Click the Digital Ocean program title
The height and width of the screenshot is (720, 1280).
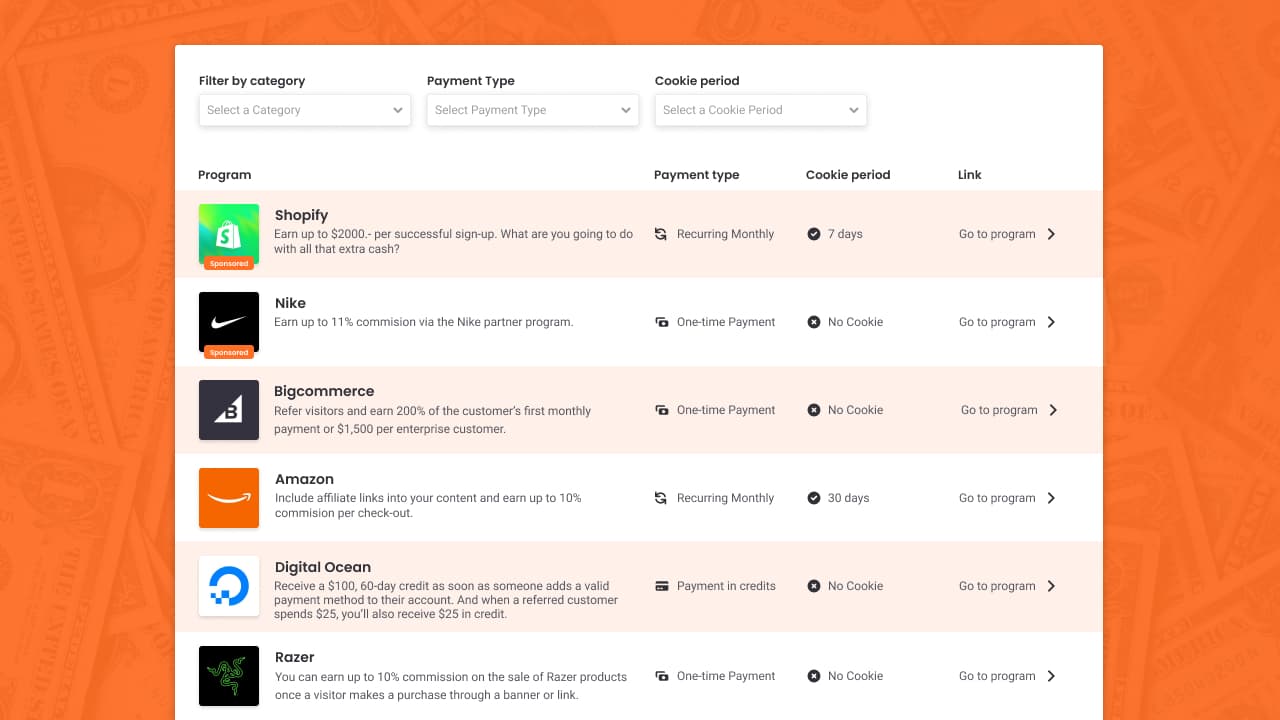pyautogui.click(x=323, y=567)
